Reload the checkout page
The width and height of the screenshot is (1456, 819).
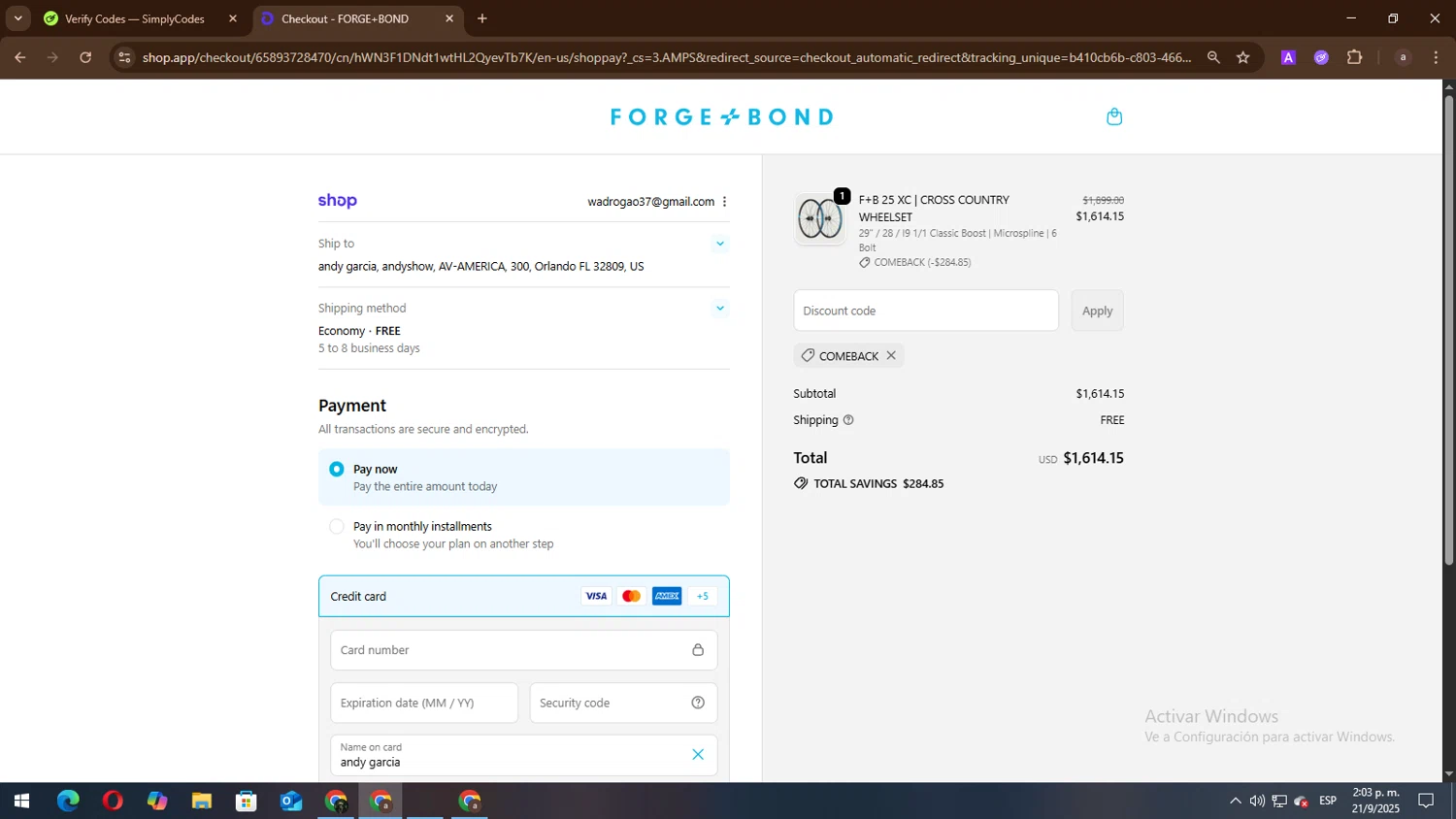pyautogui.click(x=85, y=57)
